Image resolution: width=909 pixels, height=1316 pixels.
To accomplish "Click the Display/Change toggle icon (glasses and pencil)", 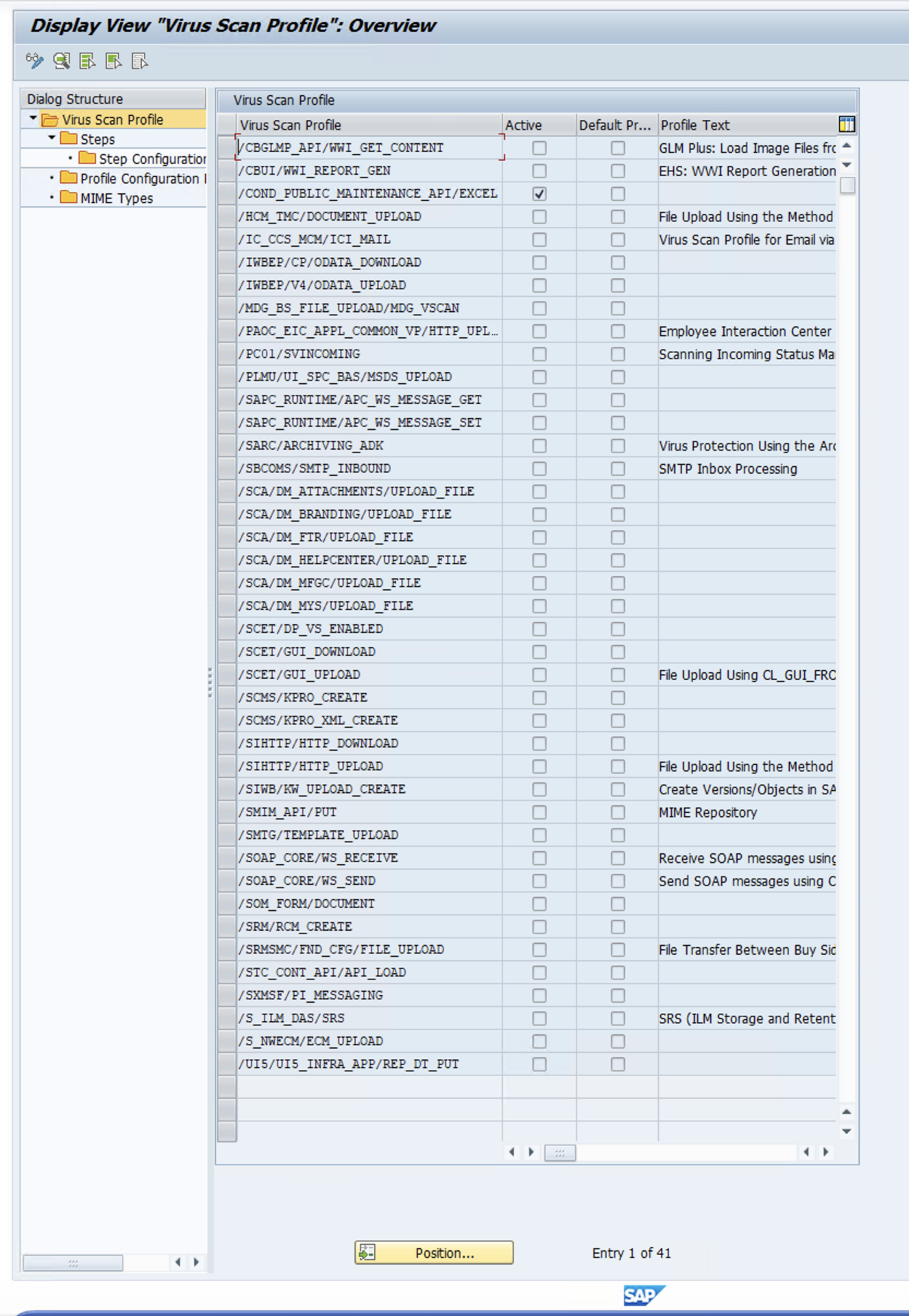I will pos(34,62).
